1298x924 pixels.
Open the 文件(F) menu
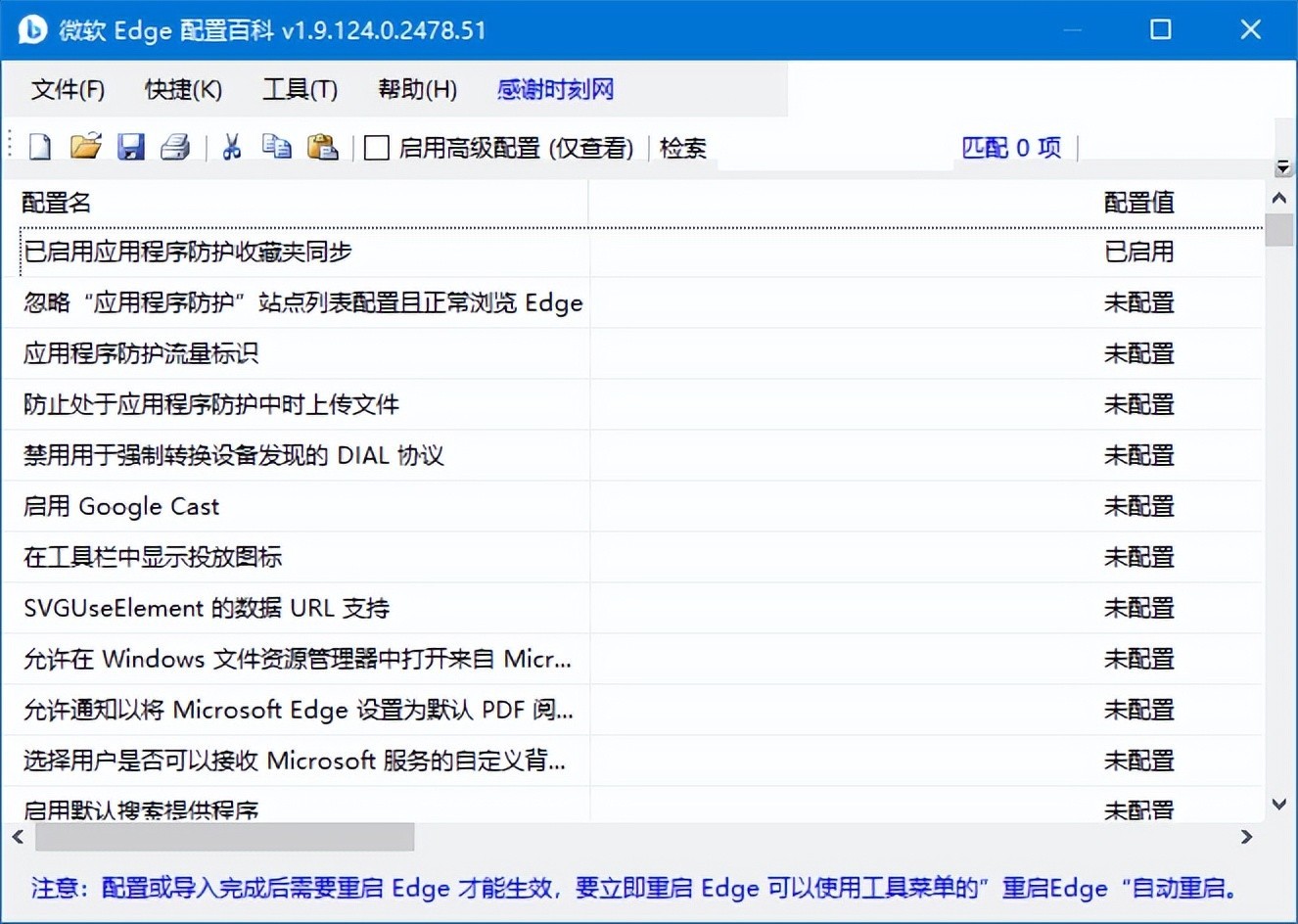click(x=68, y=90)
